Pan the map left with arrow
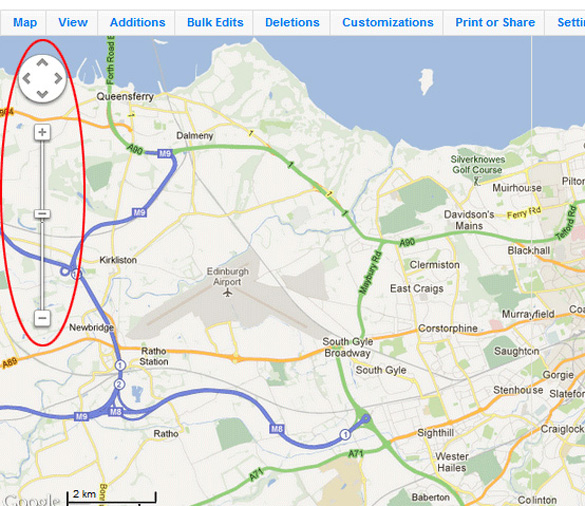 (x=26, y=78)
